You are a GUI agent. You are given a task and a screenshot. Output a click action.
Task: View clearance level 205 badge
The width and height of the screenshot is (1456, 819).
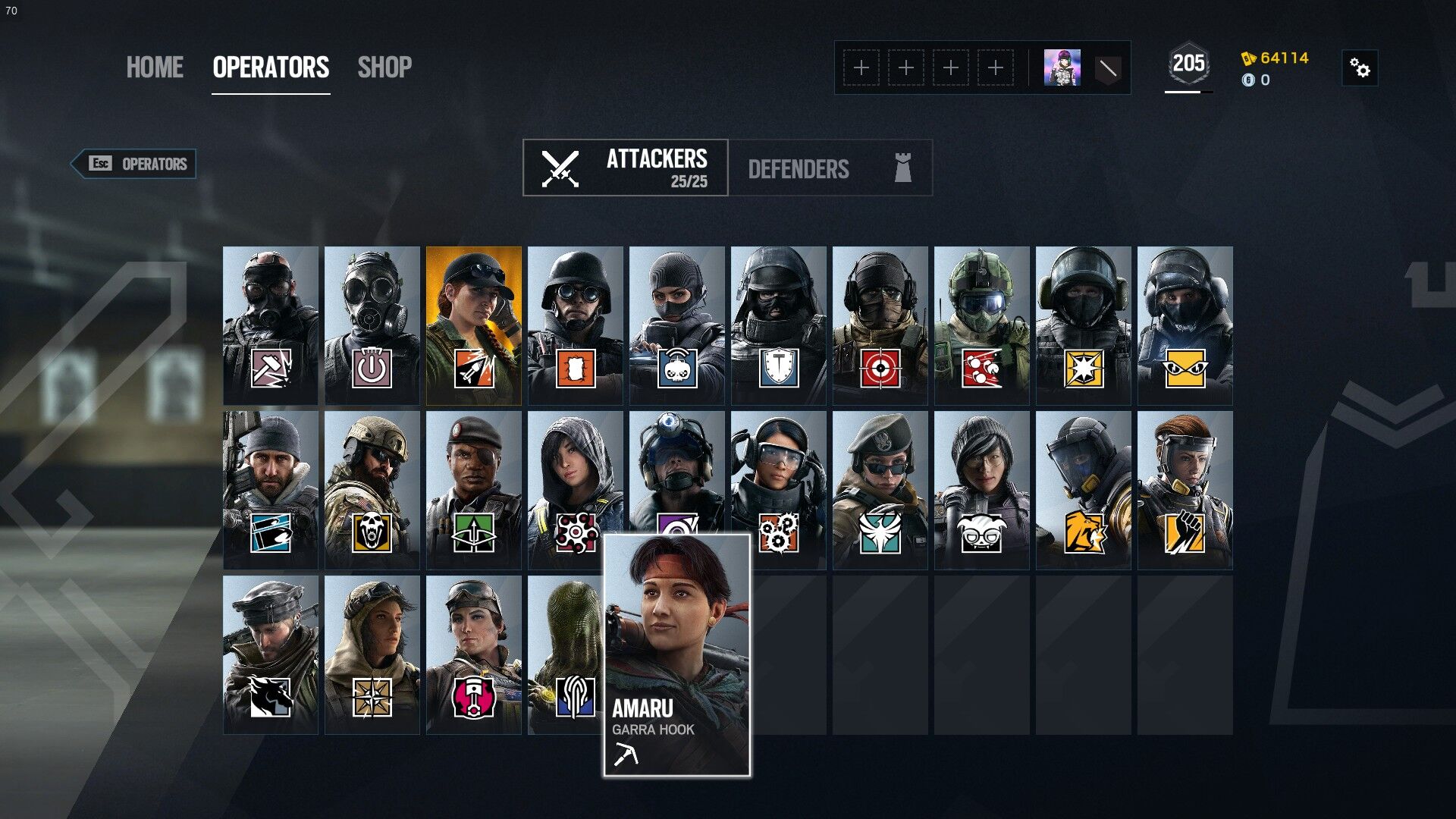point(1188,64)
